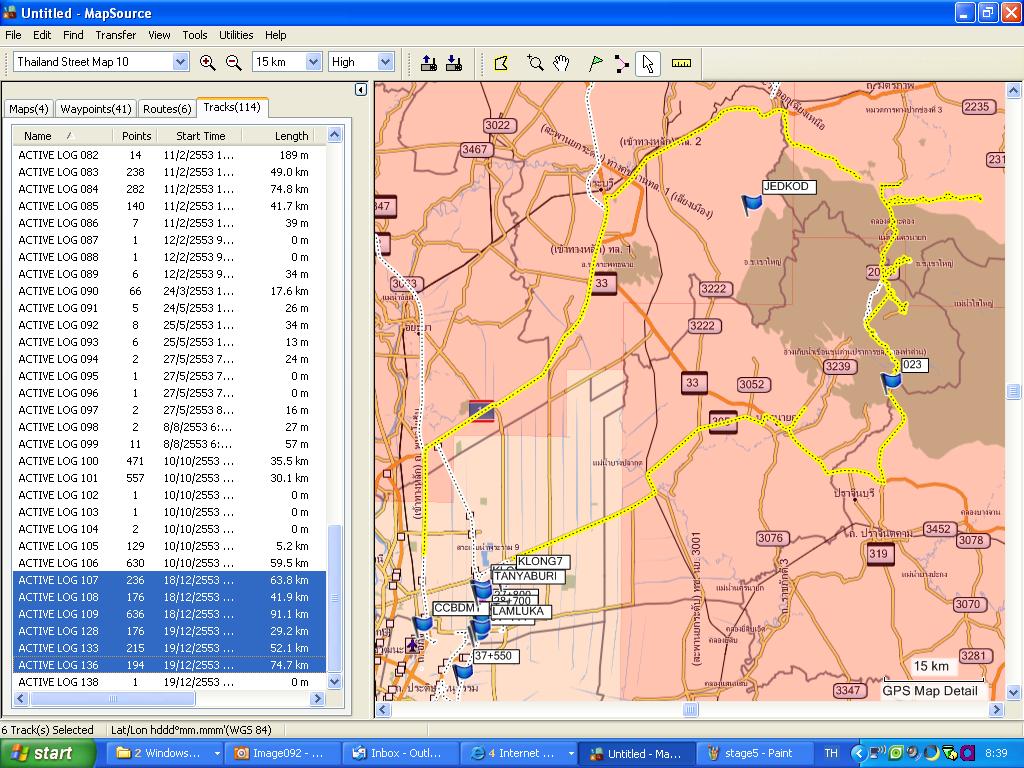Sort tracks by Length column header
The height and width of the screenshot is (768, 1024).
(x=291, y=136)
